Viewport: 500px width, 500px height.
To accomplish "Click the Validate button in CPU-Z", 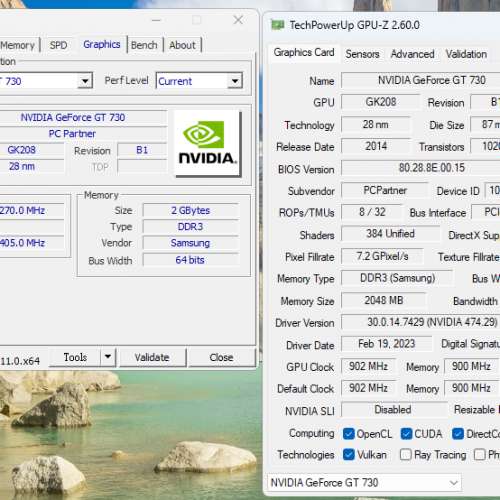I will click(x=152, y=357).
